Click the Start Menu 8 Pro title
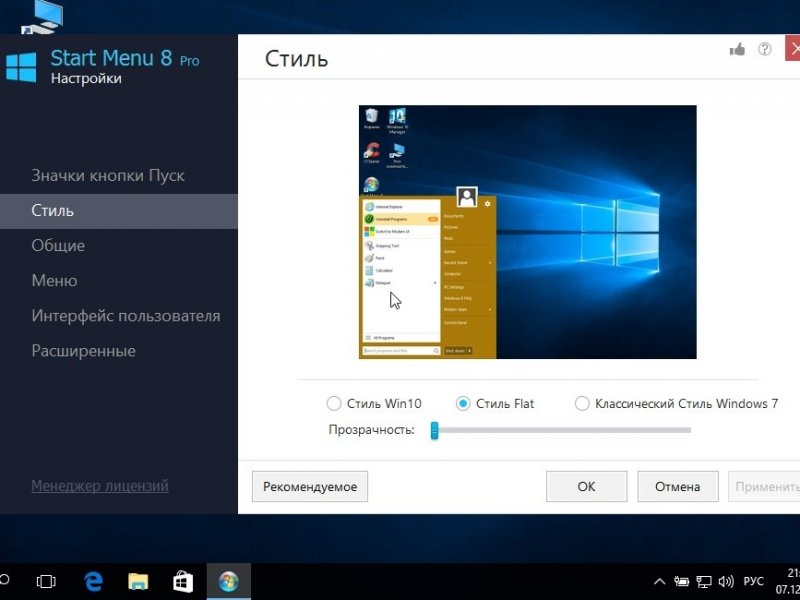The image size is (800, 600). tap(125, 58)
